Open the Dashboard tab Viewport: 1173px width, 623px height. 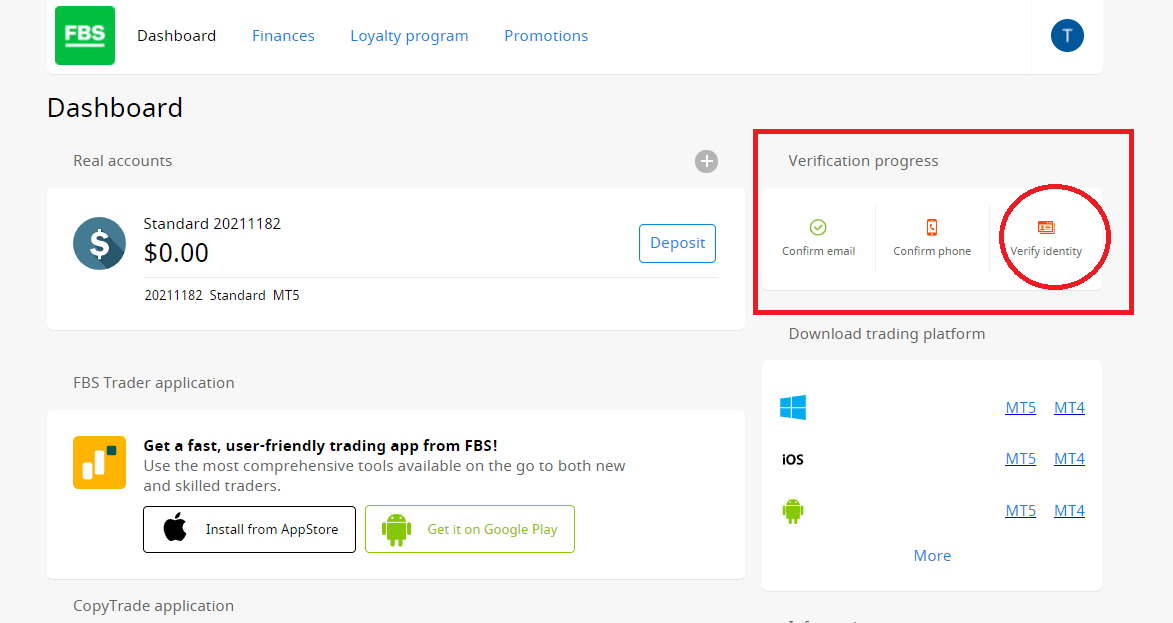tap(176, 36)
